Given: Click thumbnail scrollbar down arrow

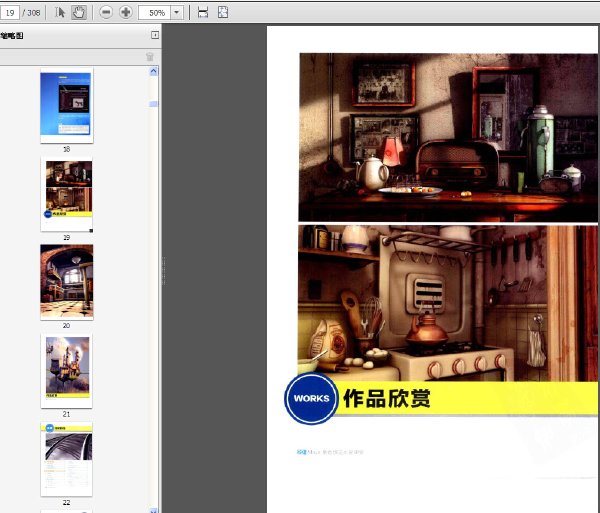Looking at the screenshot, I should click(x=153, y=510).
